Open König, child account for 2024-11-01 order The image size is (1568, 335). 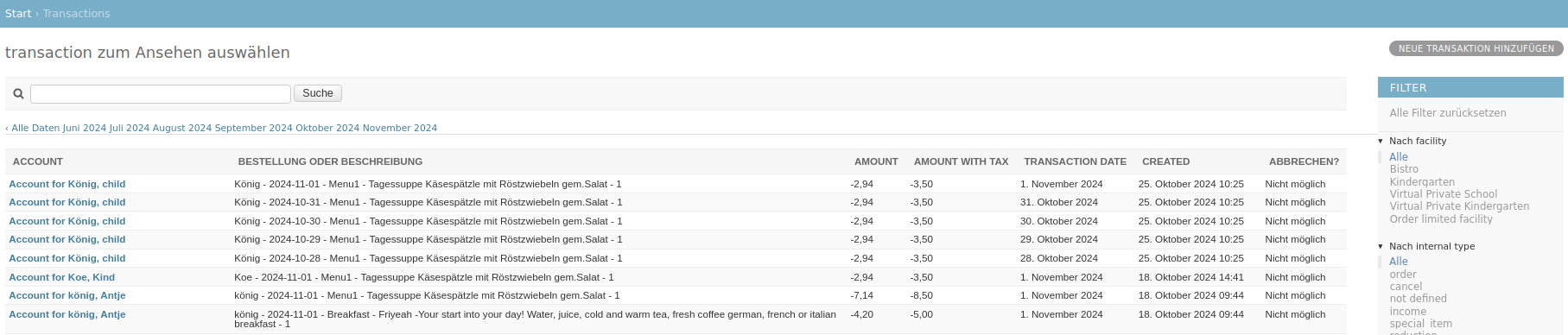(x=67, y=184)
